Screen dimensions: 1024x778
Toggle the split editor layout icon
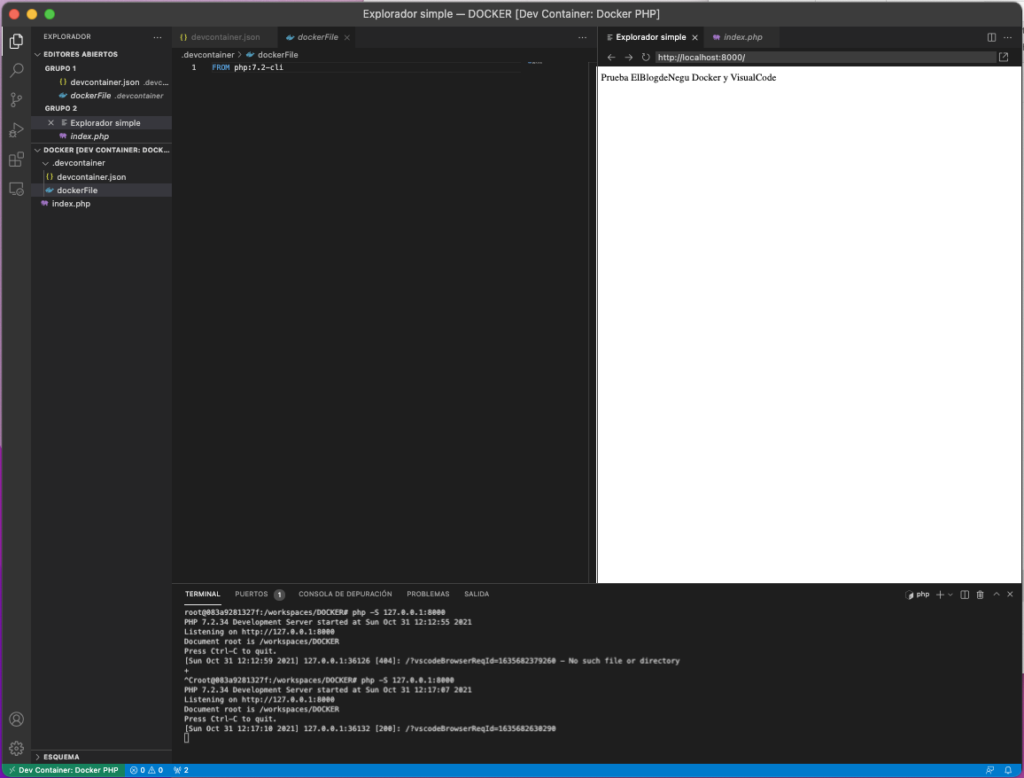[x=990, y=36]
